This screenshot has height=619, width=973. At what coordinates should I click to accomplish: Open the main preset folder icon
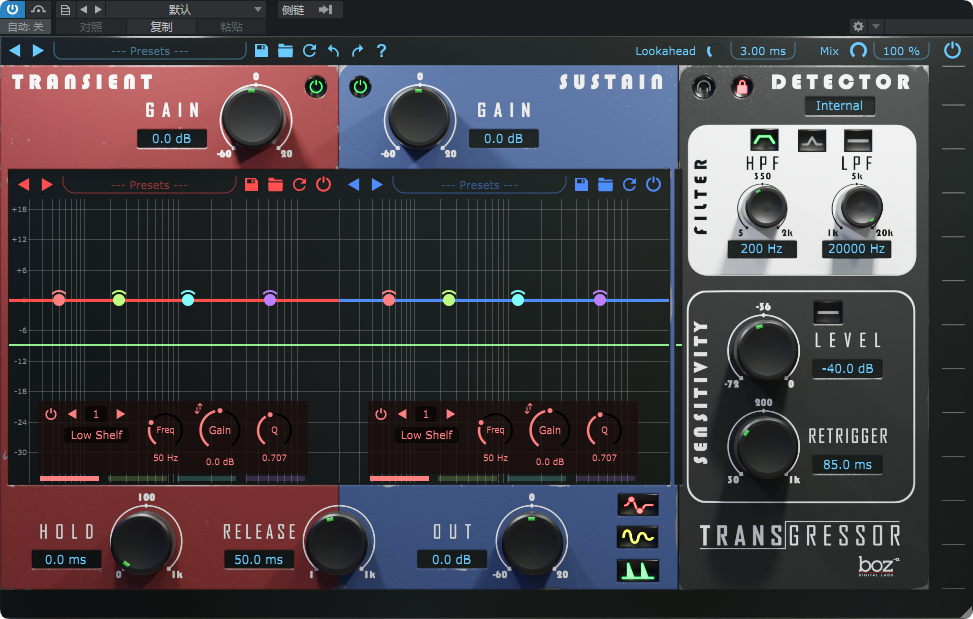(285, 51)
